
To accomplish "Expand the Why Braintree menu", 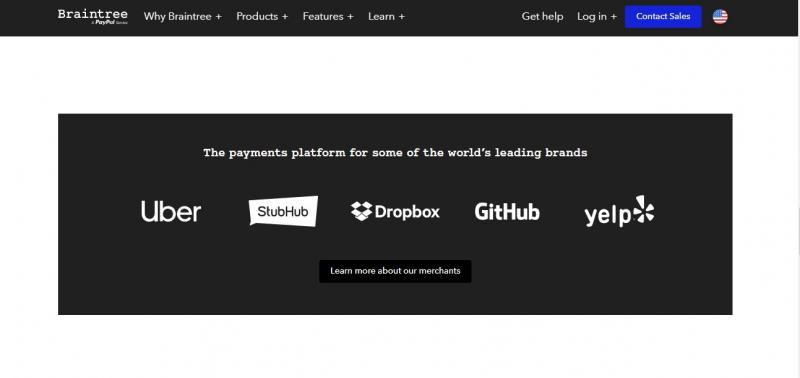I will [x=183, y=16].
